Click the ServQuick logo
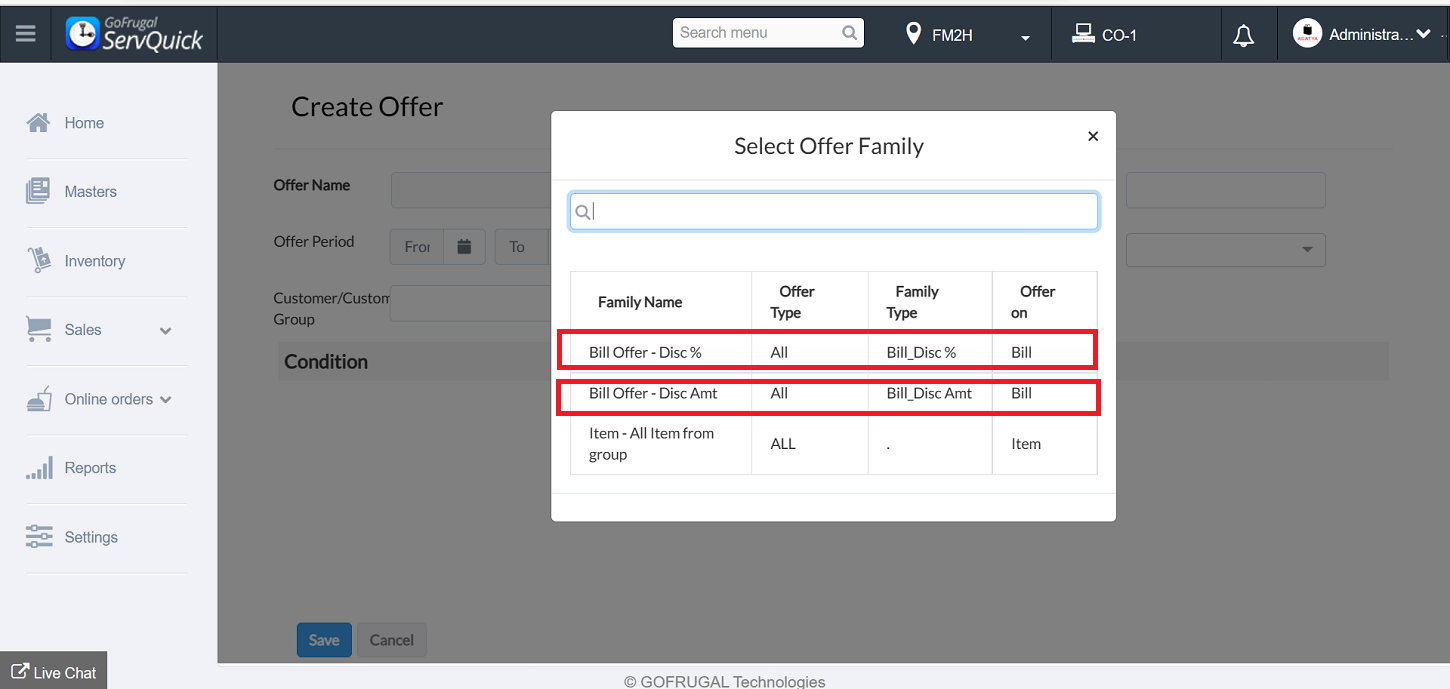Screen dimensions: 1450x689 (x=135, y=34)
